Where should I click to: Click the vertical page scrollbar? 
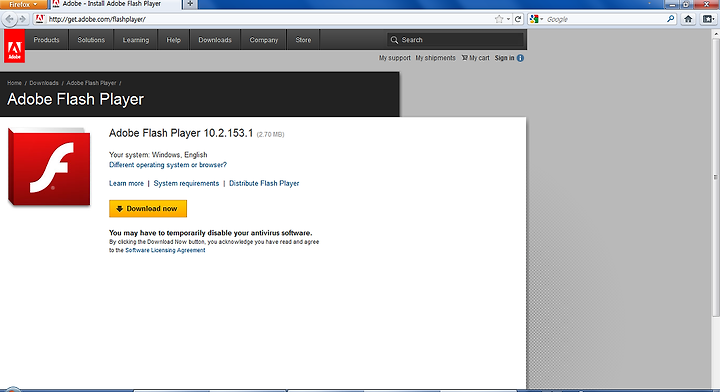pos(715,177)
